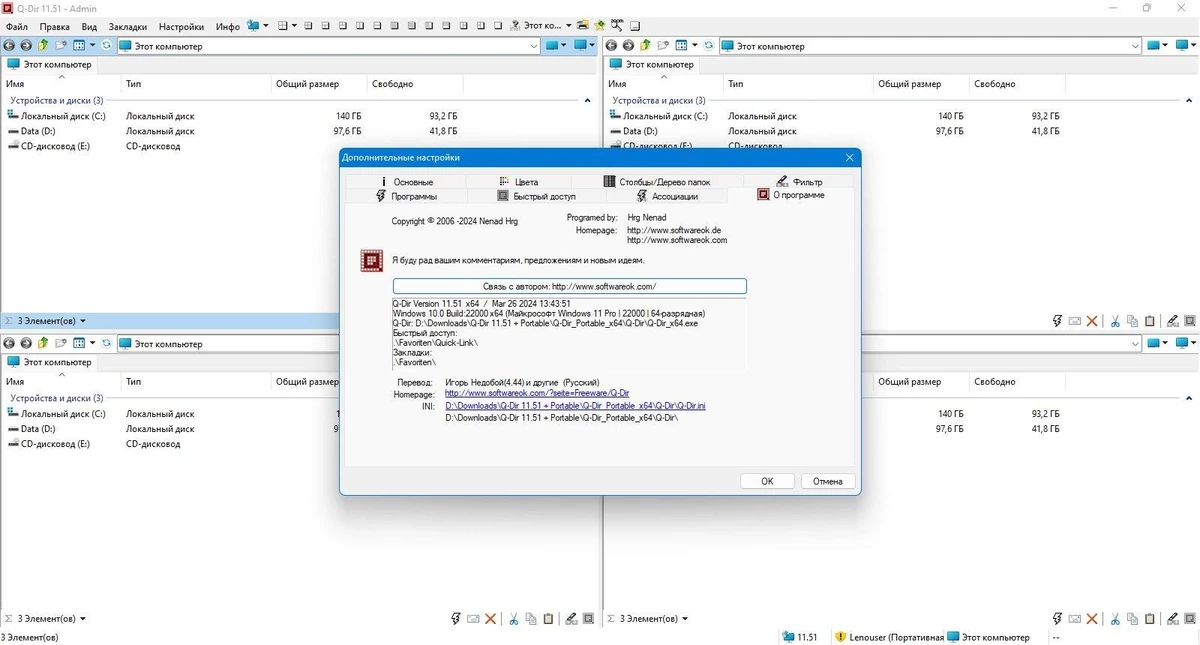Go back in the top-left pane
Image resolution: width=1200 pixels, height=645 pixels.
coord(10,46)
